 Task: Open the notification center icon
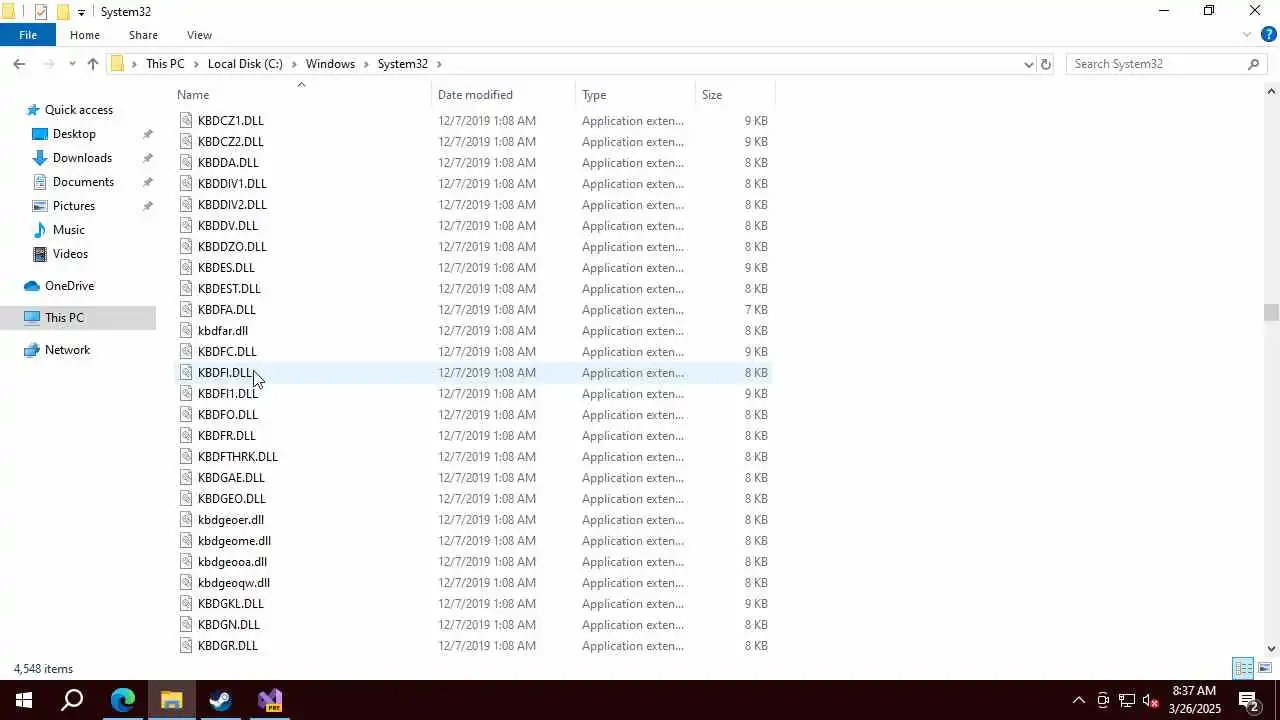pos(1248,700)
